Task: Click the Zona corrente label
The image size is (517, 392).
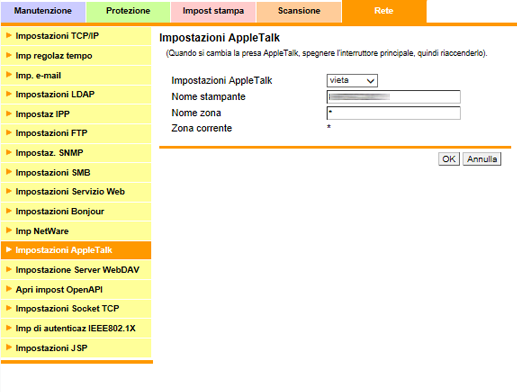Action: pyautogui.click(x=202, y=128)
